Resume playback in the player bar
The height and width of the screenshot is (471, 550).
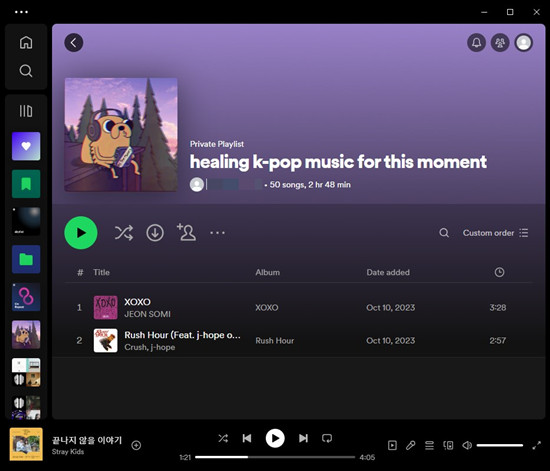coord(275,438)
